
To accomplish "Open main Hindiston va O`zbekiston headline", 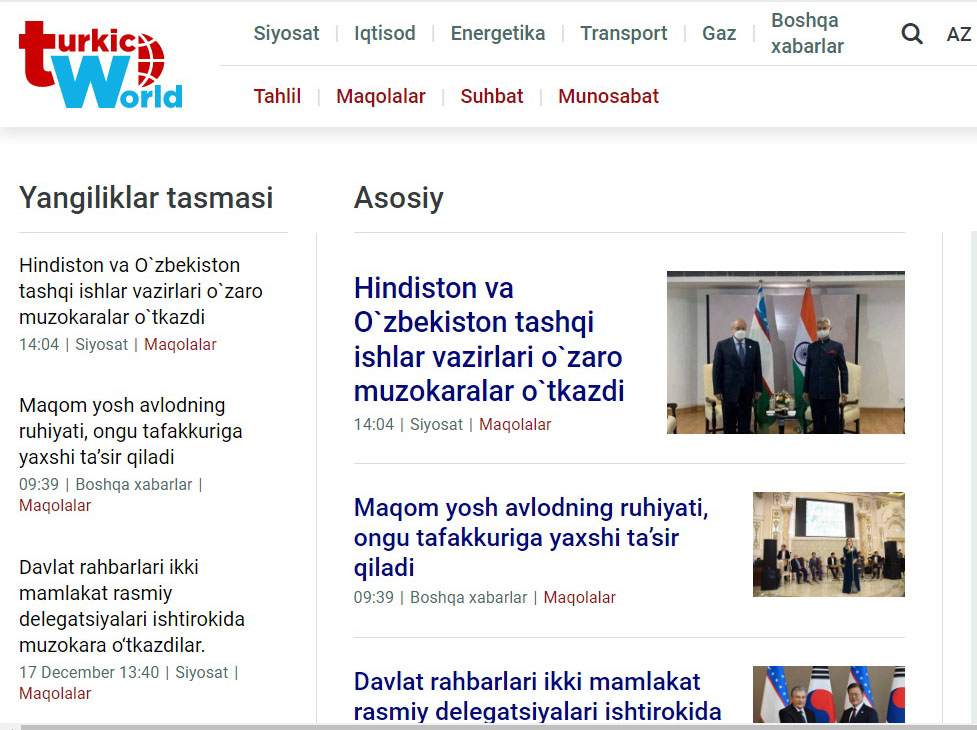I will coord(489,339).
